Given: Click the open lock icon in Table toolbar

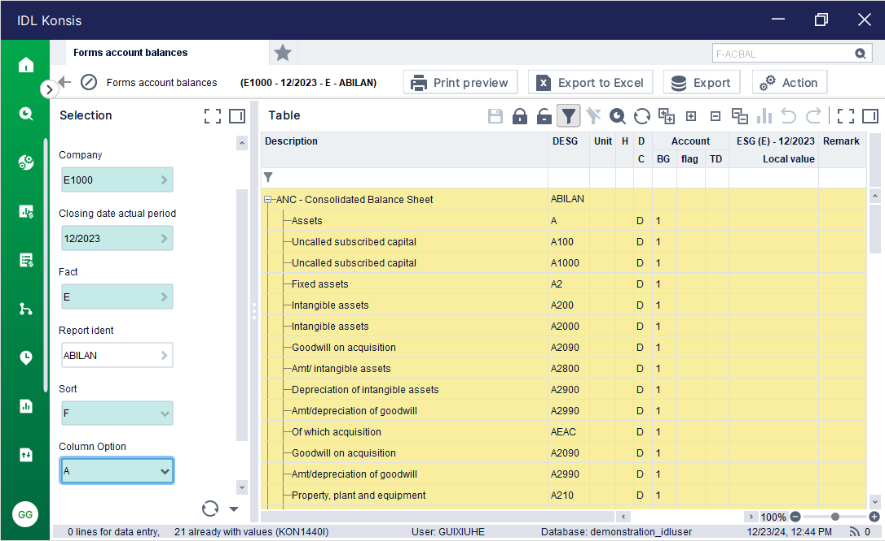Looking at the screenshot, I should point(544,116).
